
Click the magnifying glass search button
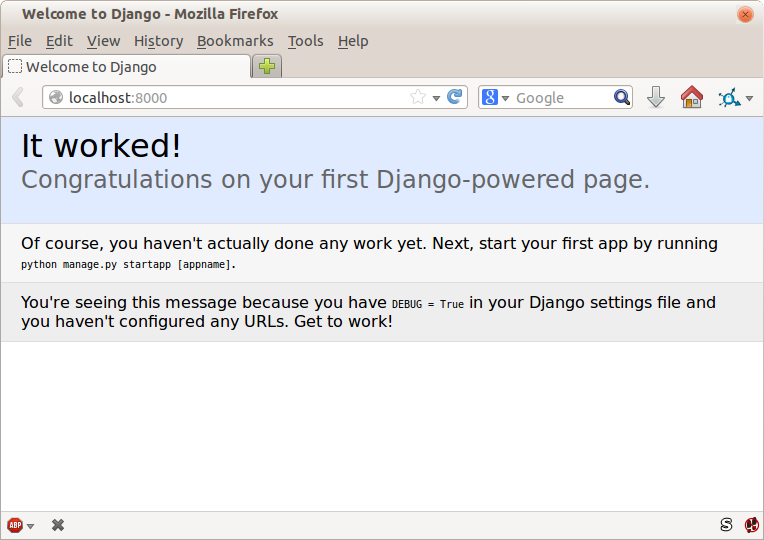[621, 97]
